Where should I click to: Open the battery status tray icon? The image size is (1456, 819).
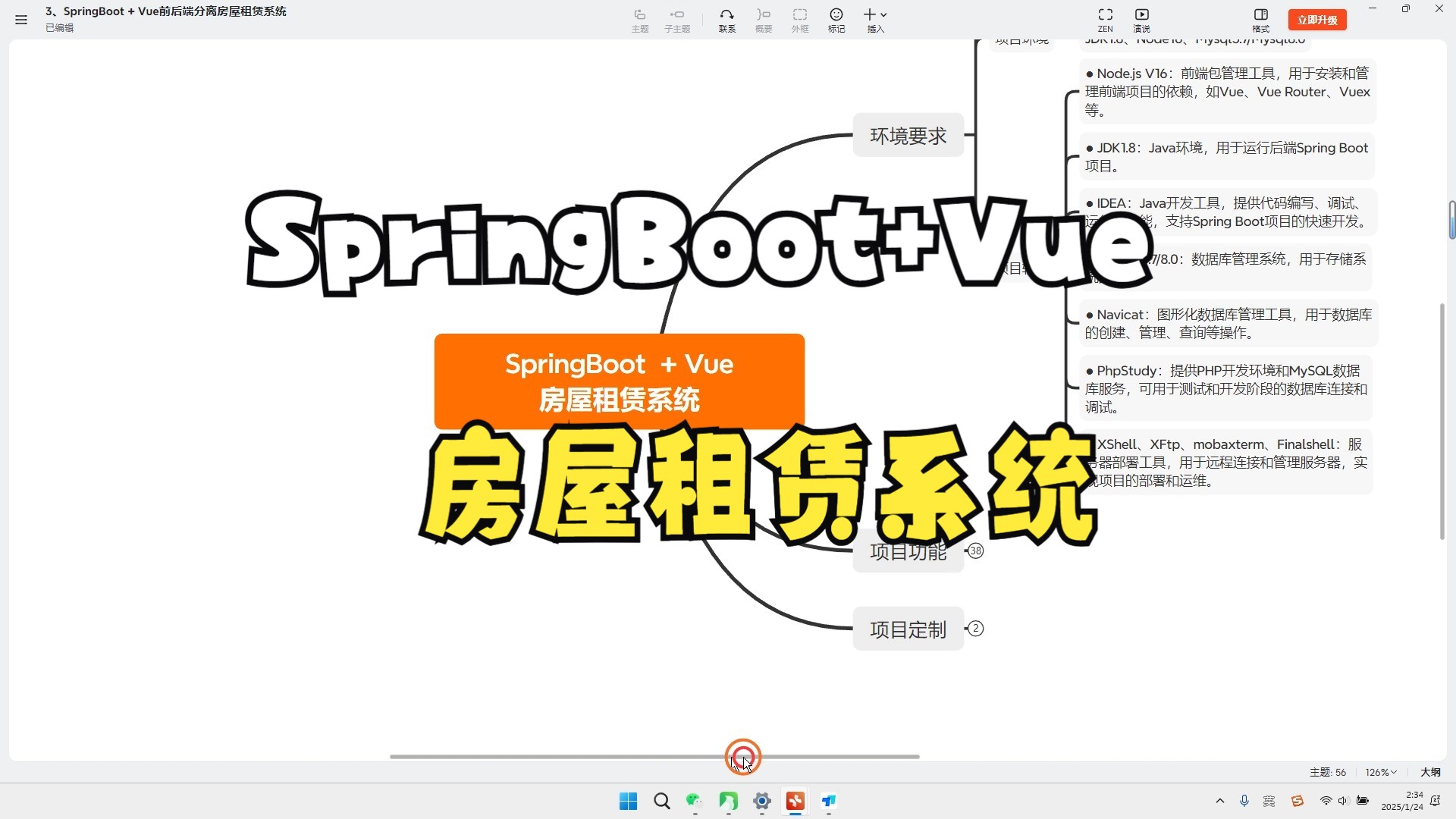point(1363,802)
